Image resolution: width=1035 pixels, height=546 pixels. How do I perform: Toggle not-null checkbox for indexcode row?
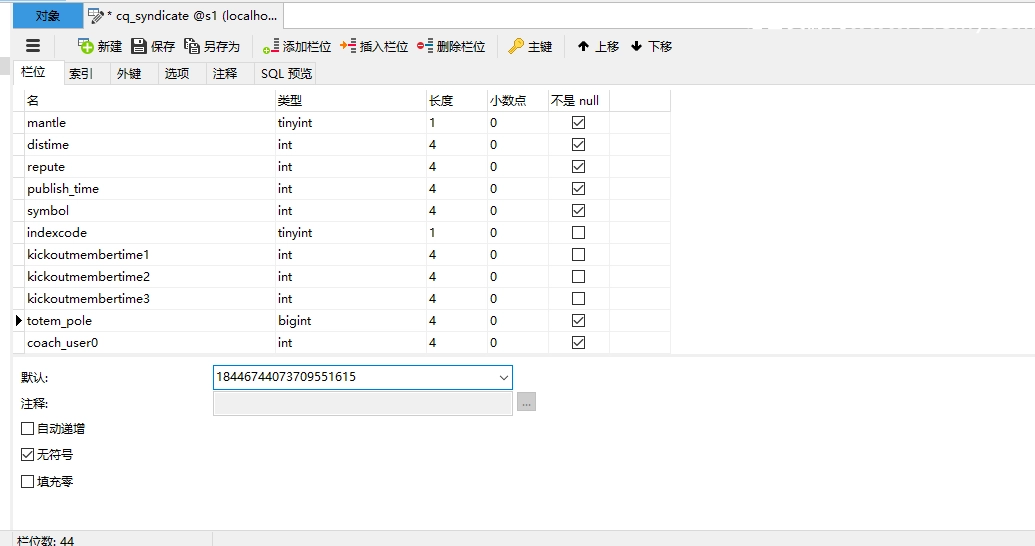click(578, 233)
